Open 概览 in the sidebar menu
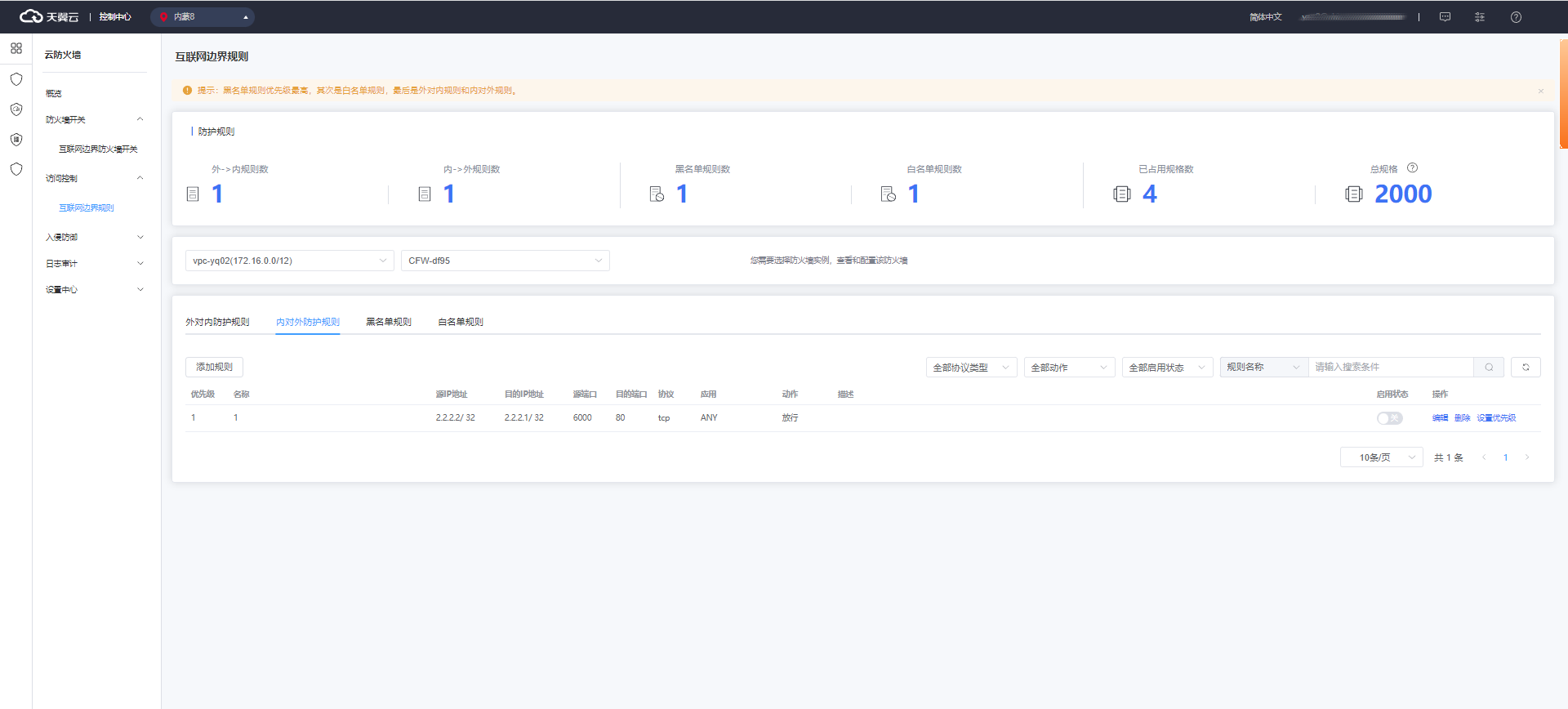1568x709 pixels. tap(54, 93)
